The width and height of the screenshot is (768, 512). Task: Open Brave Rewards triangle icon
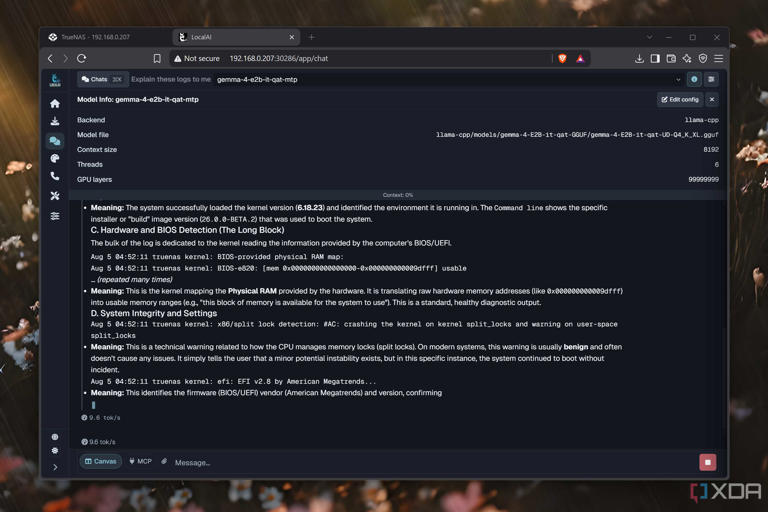coord(580,59)
